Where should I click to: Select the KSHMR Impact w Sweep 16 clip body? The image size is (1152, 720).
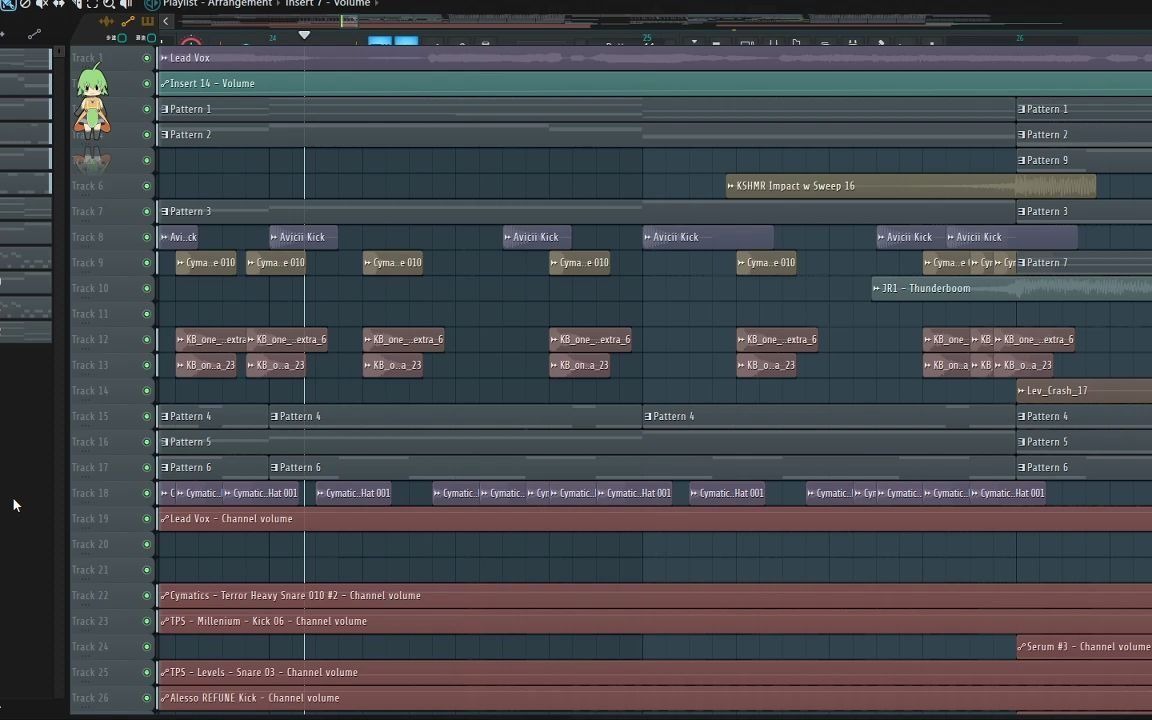(x=911, y=186)
